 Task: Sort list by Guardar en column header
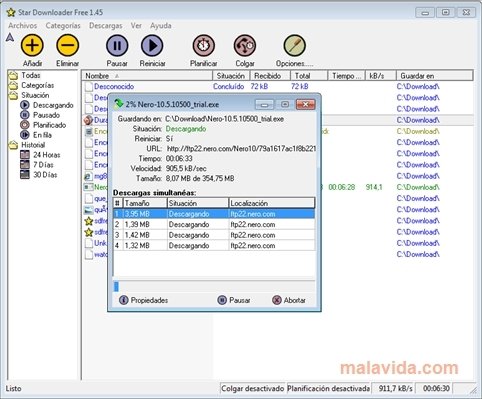click(435, 76)
